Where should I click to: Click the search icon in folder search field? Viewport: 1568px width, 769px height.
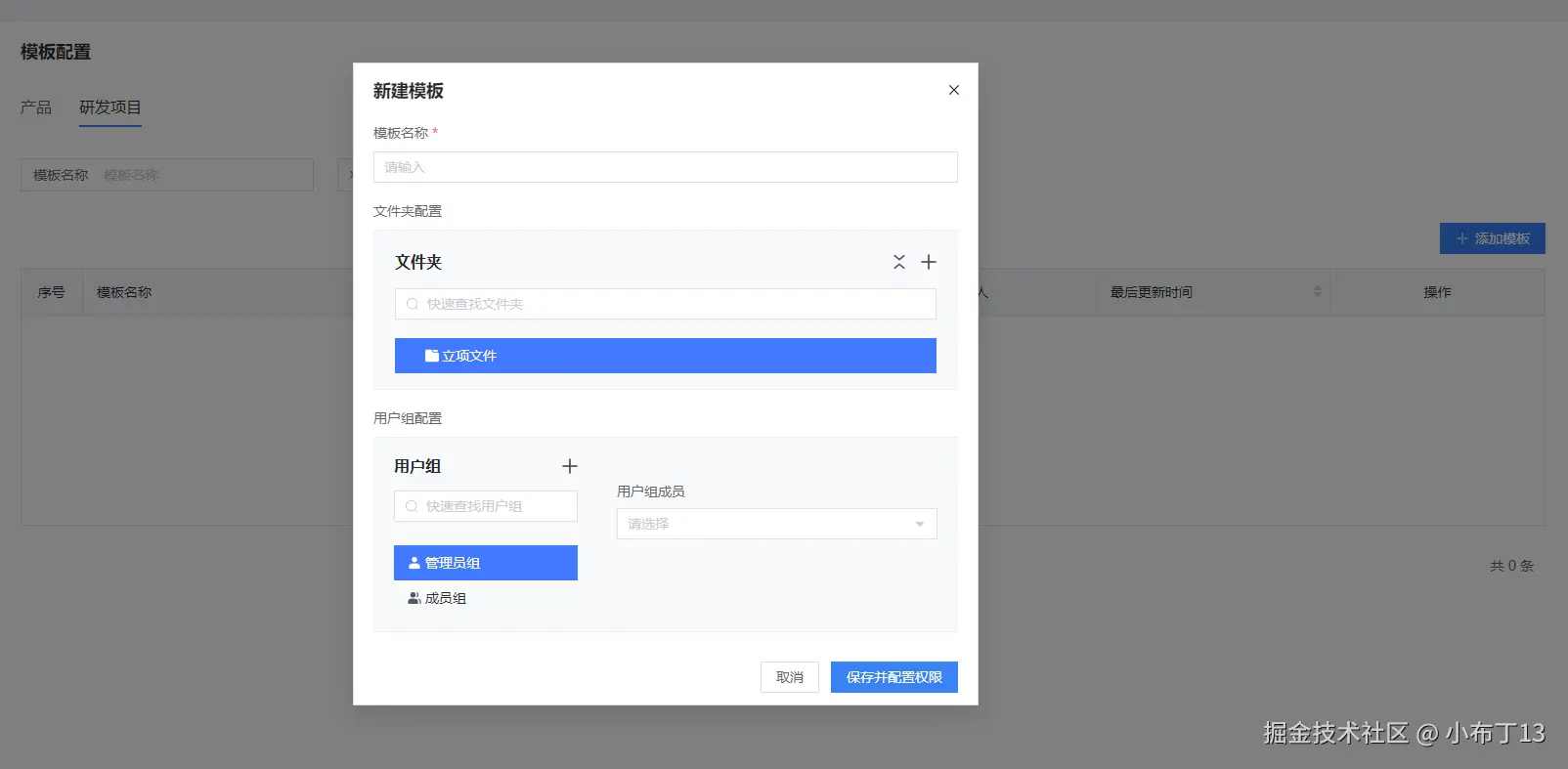pyautogui.click(x=413, y=304)
